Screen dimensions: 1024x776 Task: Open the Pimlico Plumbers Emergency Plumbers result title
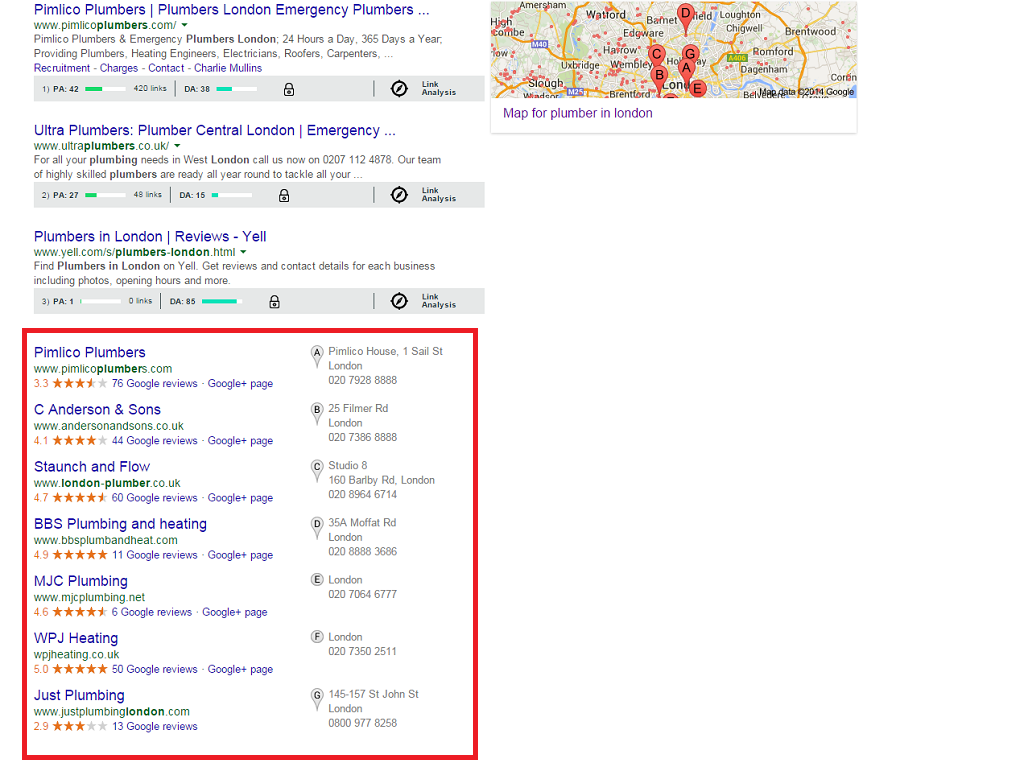pos(232,10)
